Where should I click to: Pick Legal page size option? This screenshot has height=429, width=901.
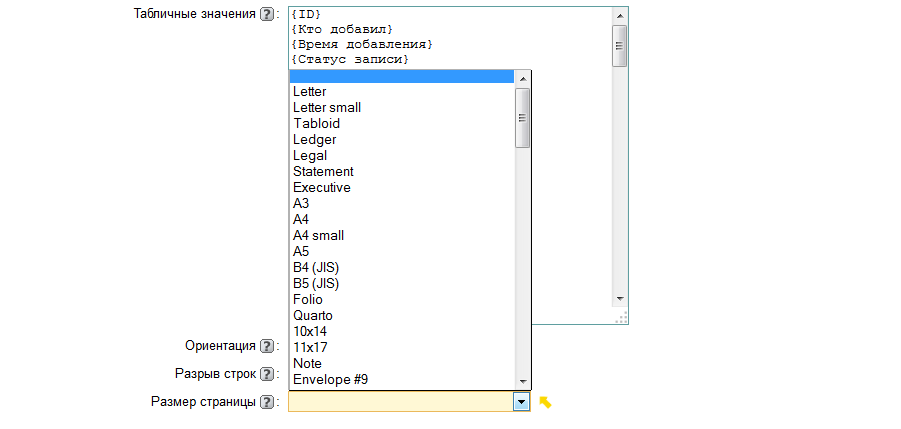coord(310,156)
